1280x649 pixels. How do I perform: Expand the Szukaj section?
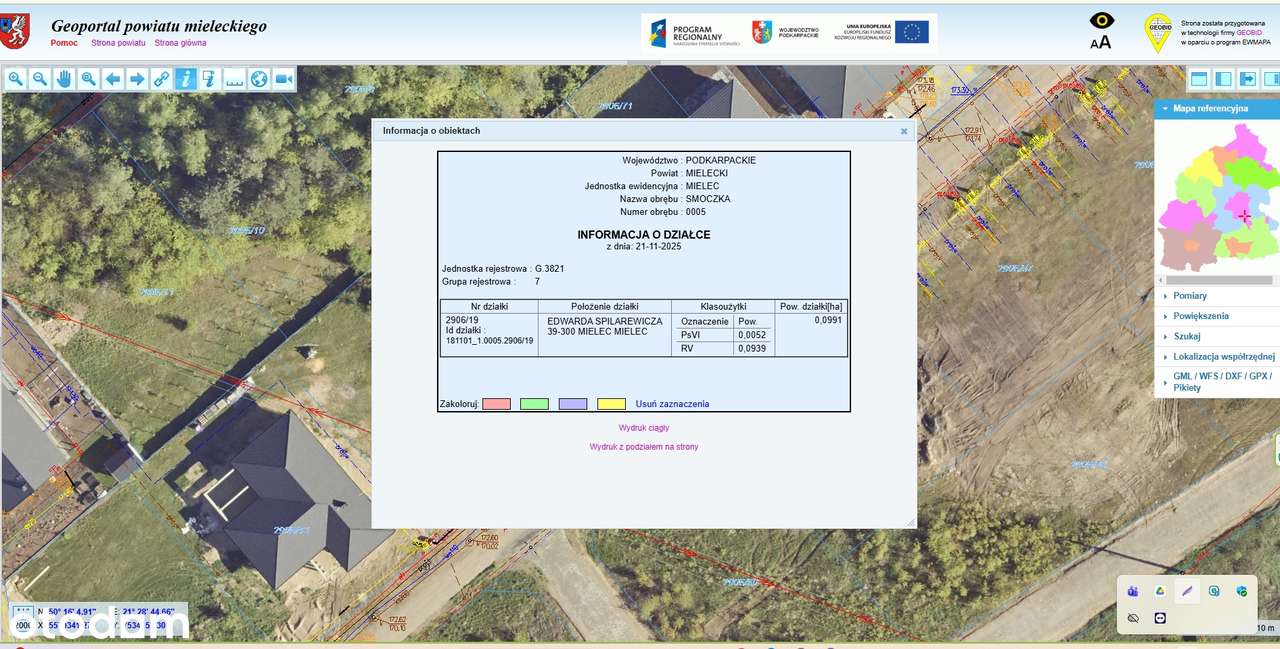[x=1217, y=336]
